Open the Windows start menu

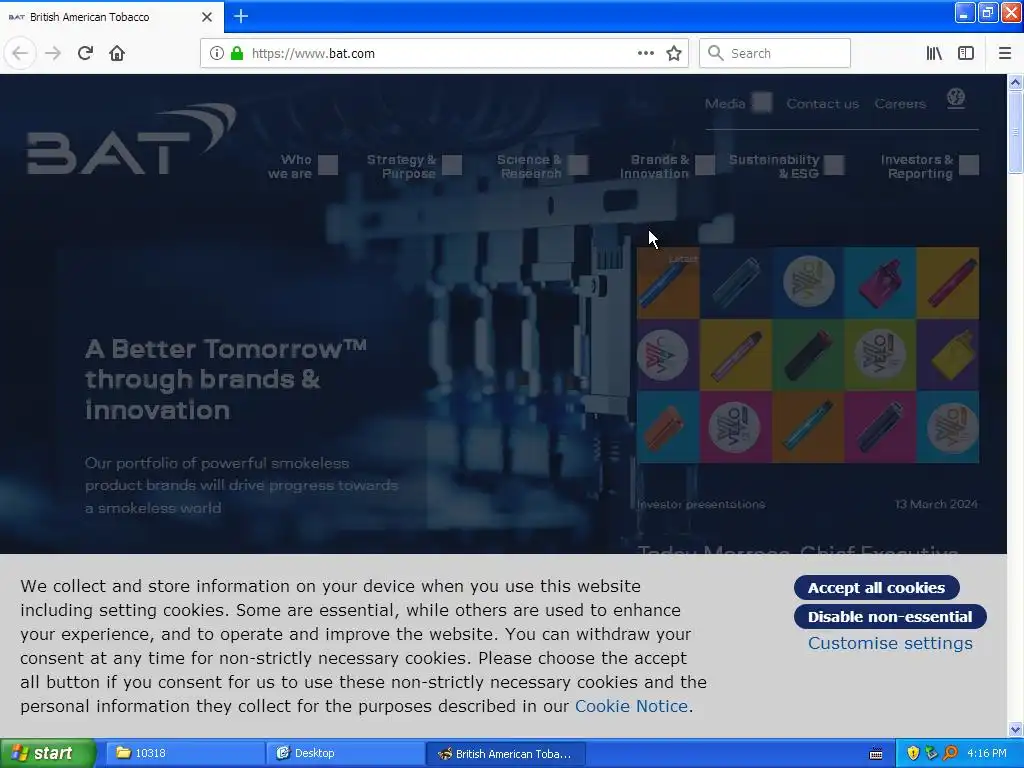tap(48, 754)
